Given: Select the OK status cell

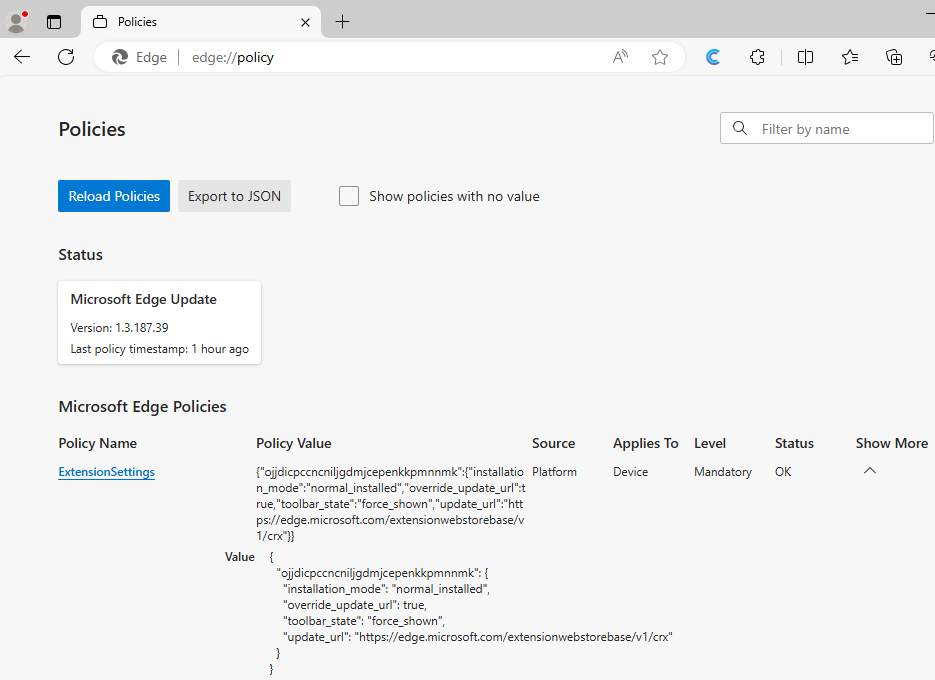Looking at the screenshot, I should [x=783, y=472].
